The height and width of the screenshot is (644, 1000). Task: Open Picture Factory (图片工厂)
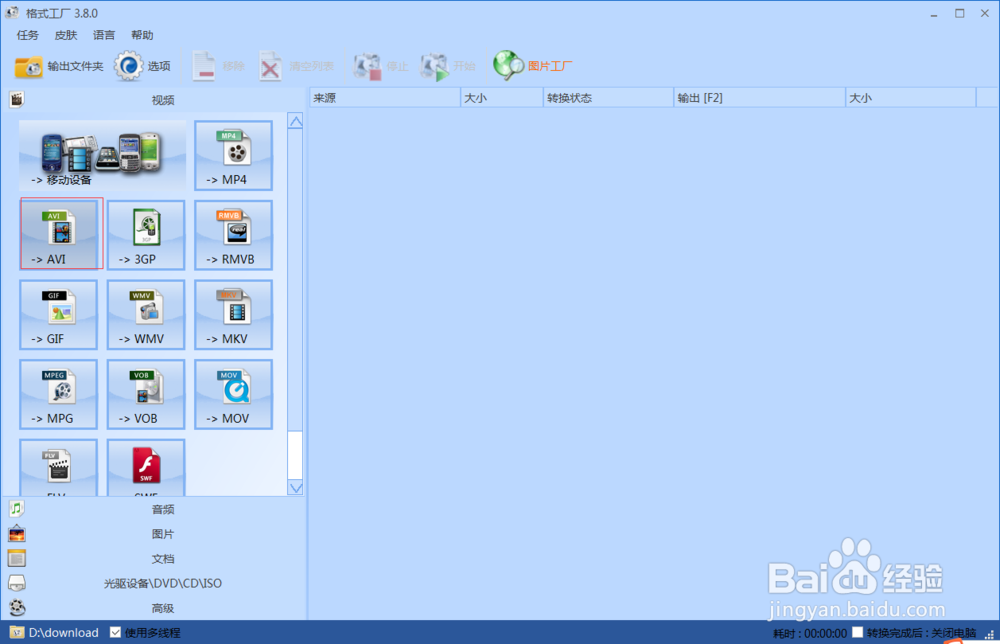pos(533,66)
